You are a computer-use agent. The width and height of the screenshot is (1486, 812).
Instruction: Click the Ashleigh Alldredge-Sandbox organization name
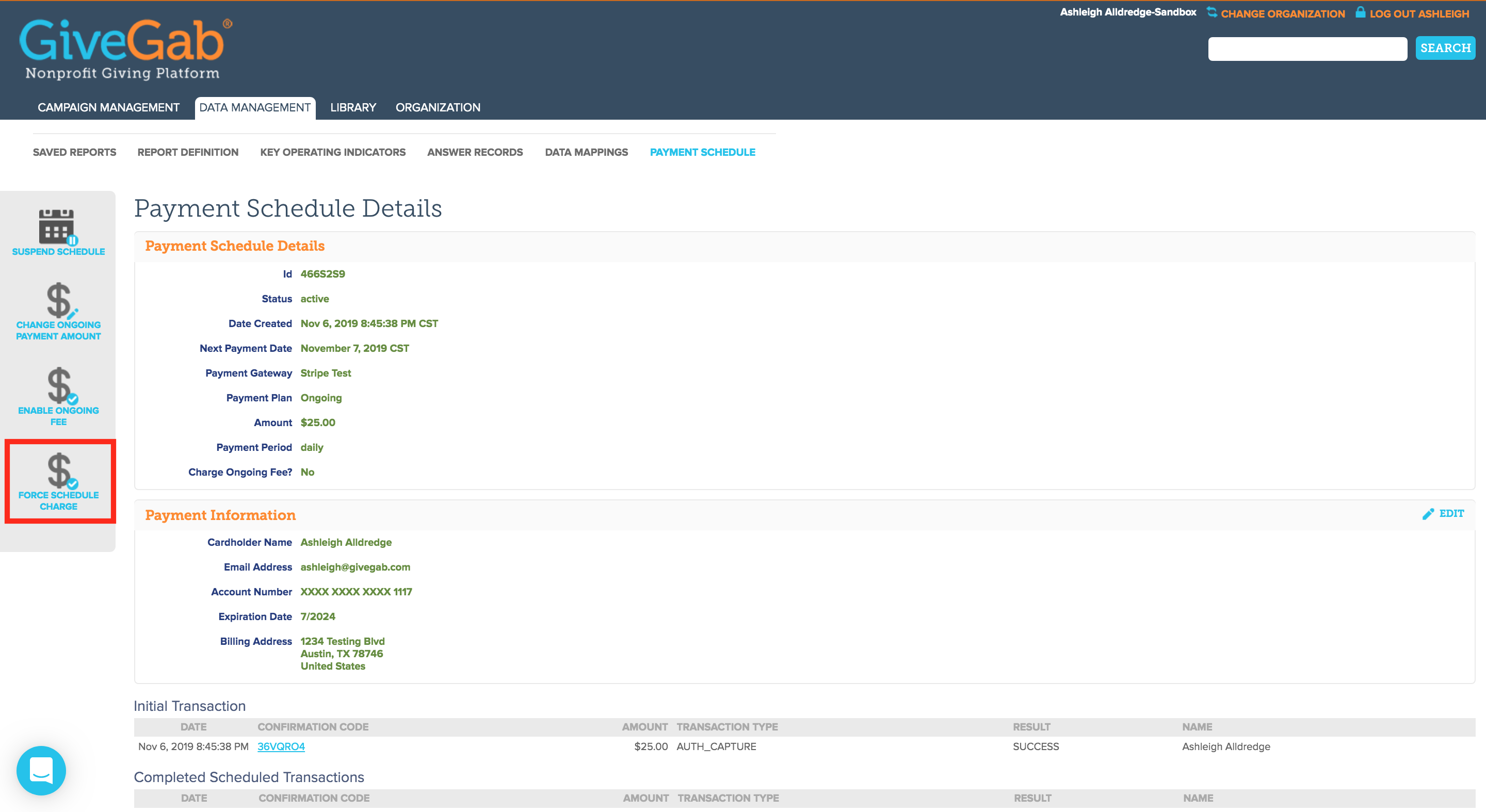click(1128, 12)
